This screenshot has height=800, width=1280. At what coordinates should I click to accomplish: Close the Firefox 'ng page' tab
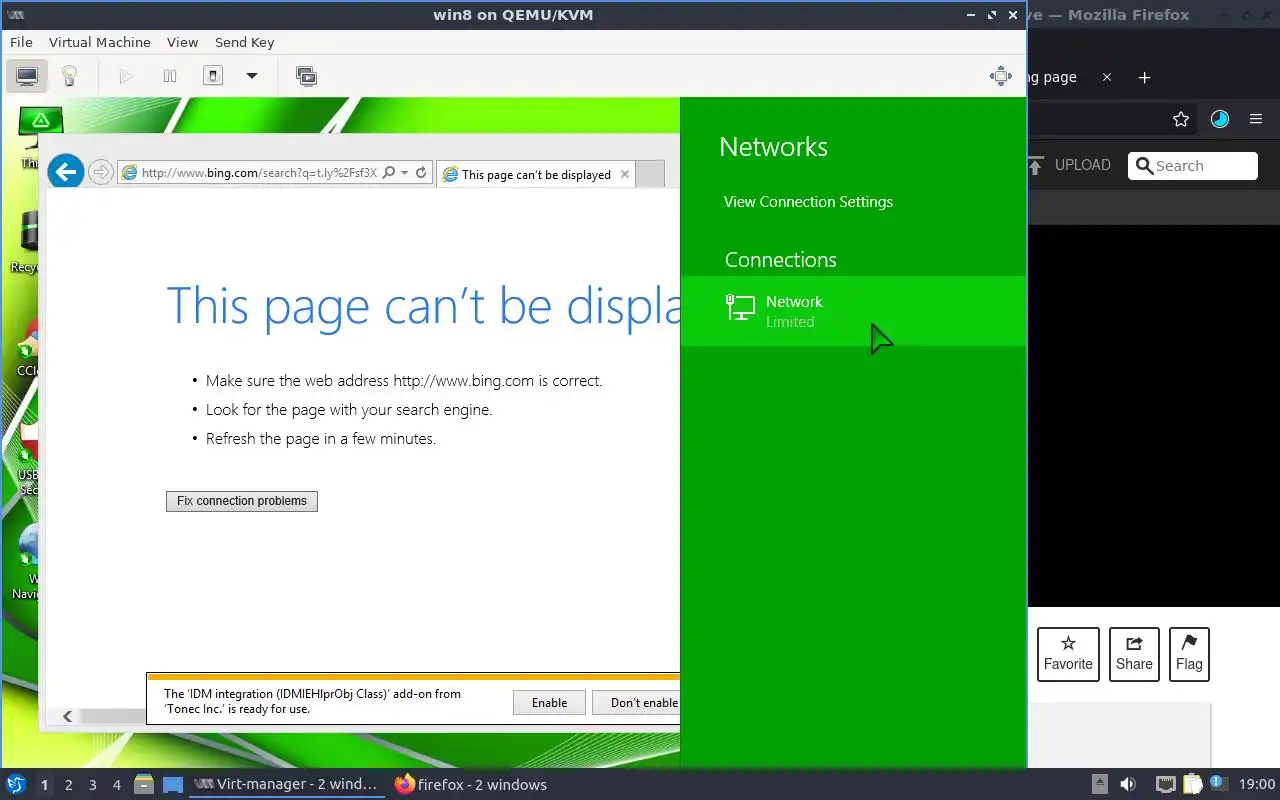[1107, 77]
